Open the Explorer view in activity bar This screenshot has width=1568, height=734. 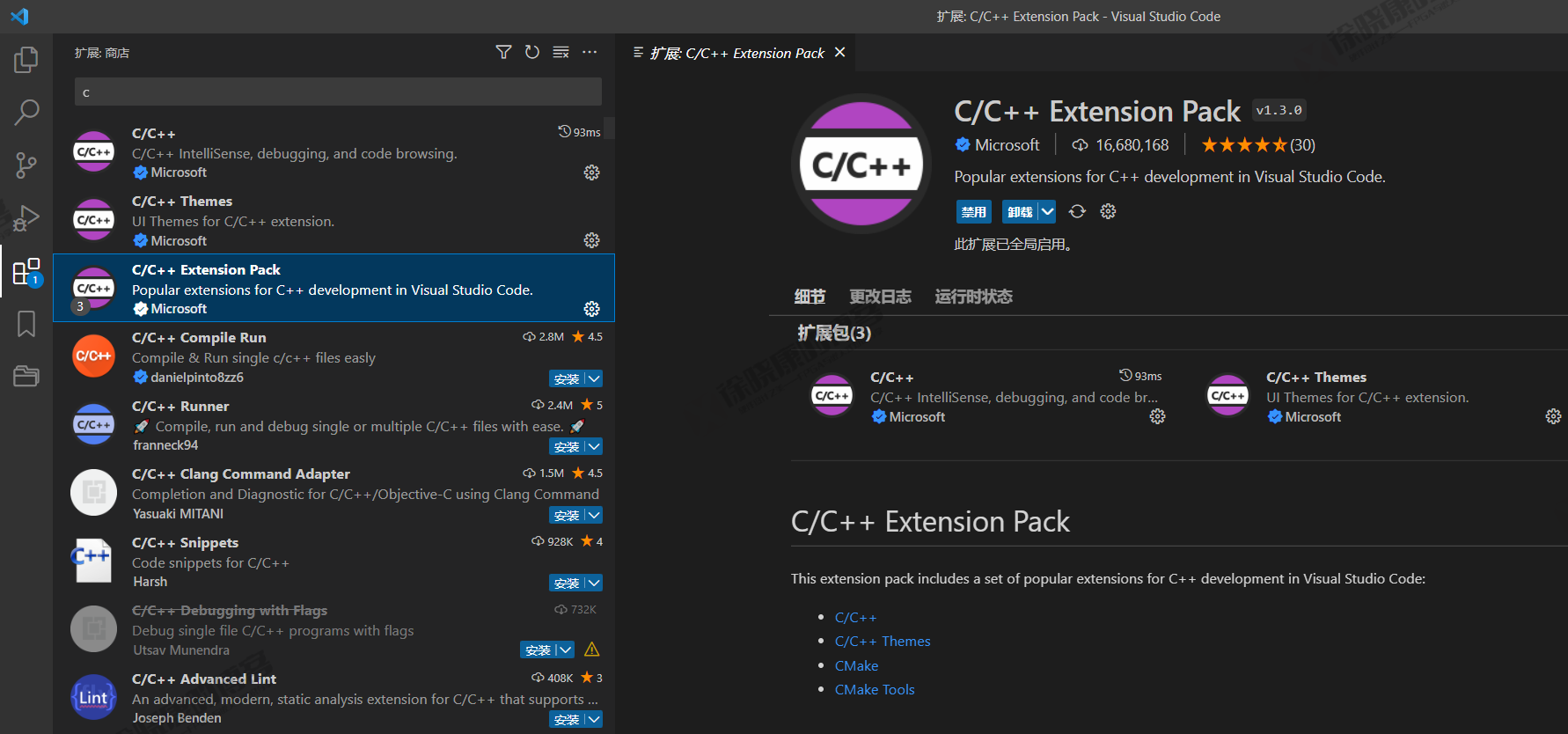[26, 60]
